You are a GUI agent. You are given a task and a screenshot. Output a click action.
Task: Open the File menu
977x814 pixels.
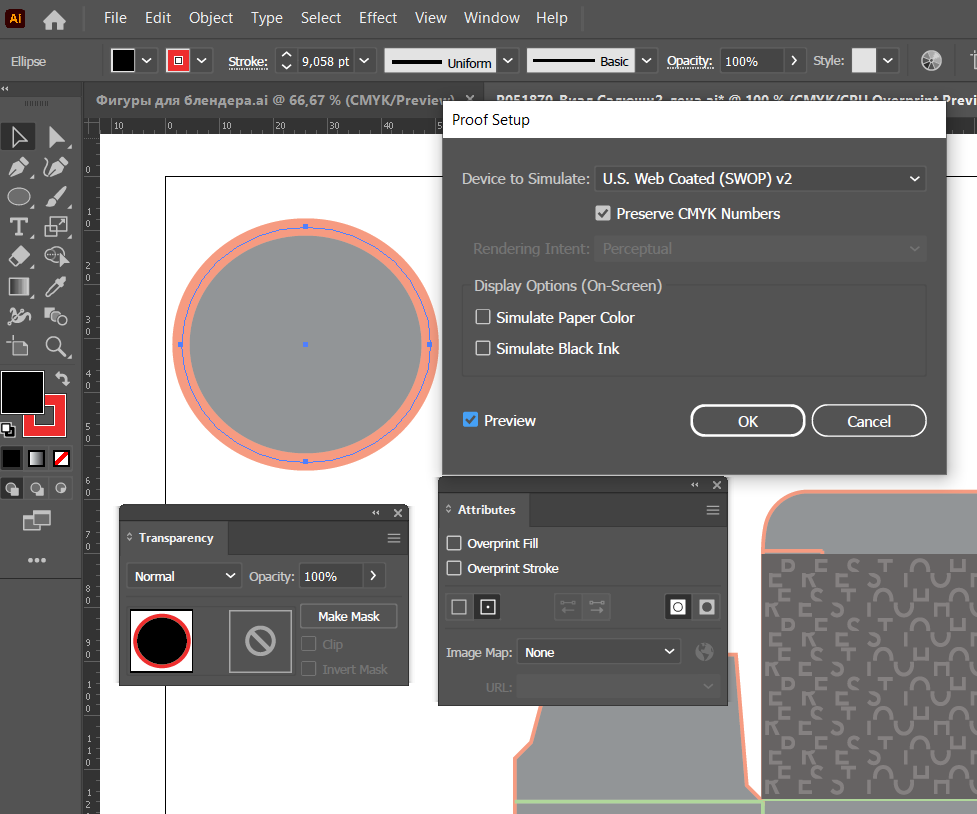(115, 18)
